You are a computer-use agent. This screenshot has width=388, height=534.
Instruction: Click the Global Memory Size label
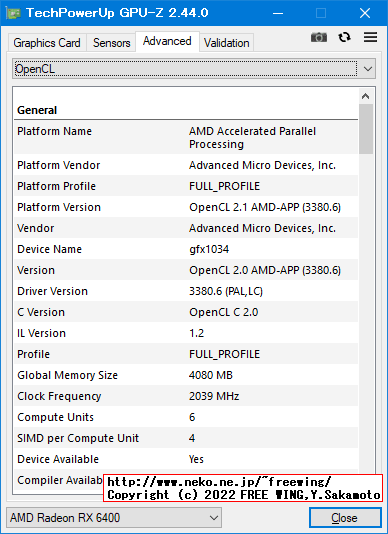[67, 375]
